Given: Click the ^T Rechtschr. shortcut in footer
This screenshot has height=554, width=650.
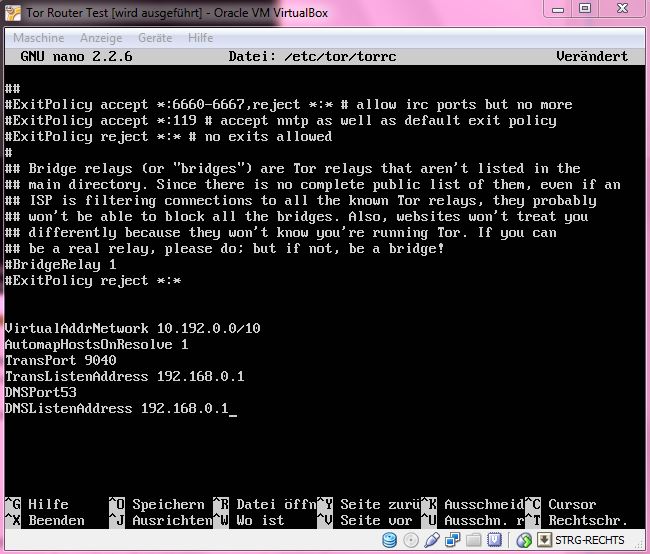Looking at the screenshot, I should pyautogui.click(x=577, y=520).
